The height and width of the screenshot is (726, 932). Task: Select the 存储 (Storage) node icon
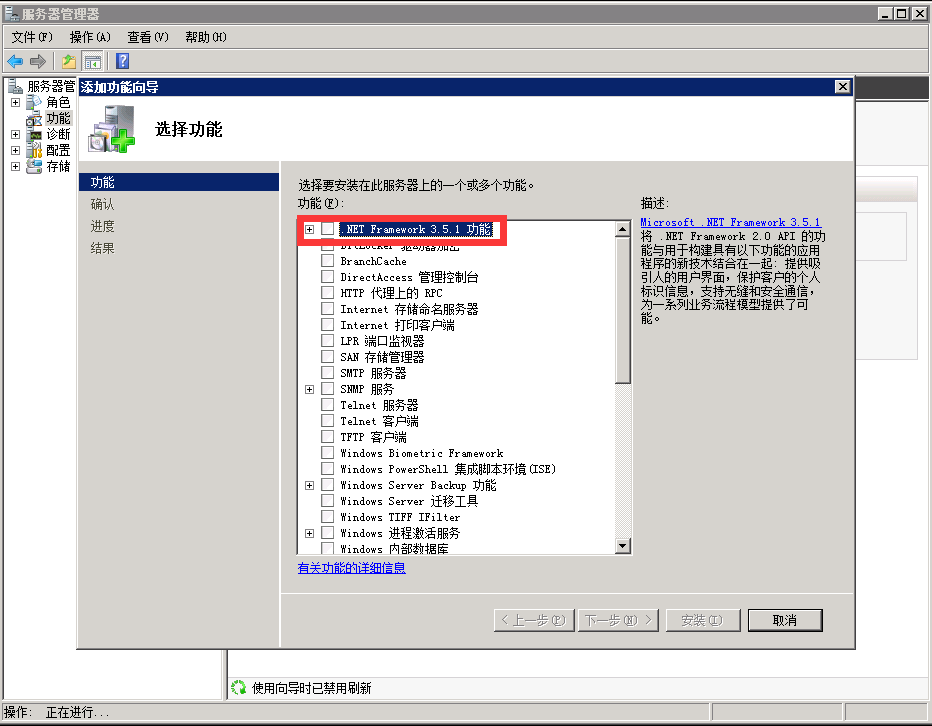point(35,166)
